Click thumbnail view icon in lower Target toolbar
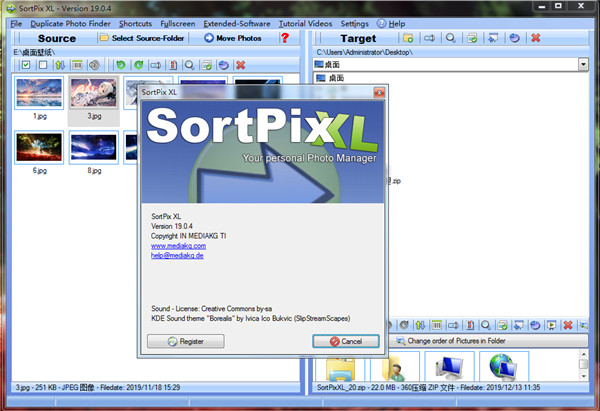This screenshot has height=411, width=600. pos(437,325)
